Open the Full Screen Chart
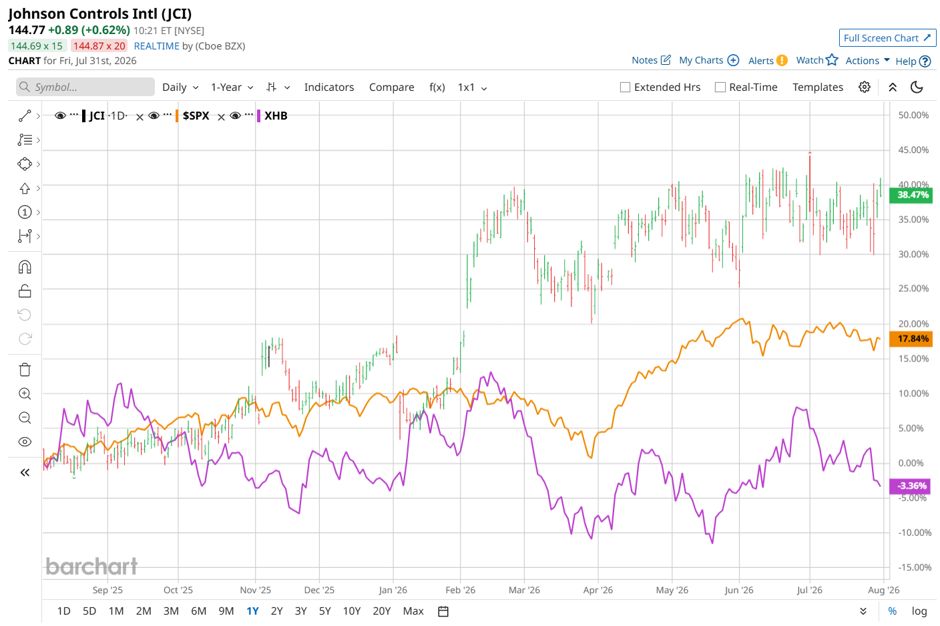 (x=887, y=38)
